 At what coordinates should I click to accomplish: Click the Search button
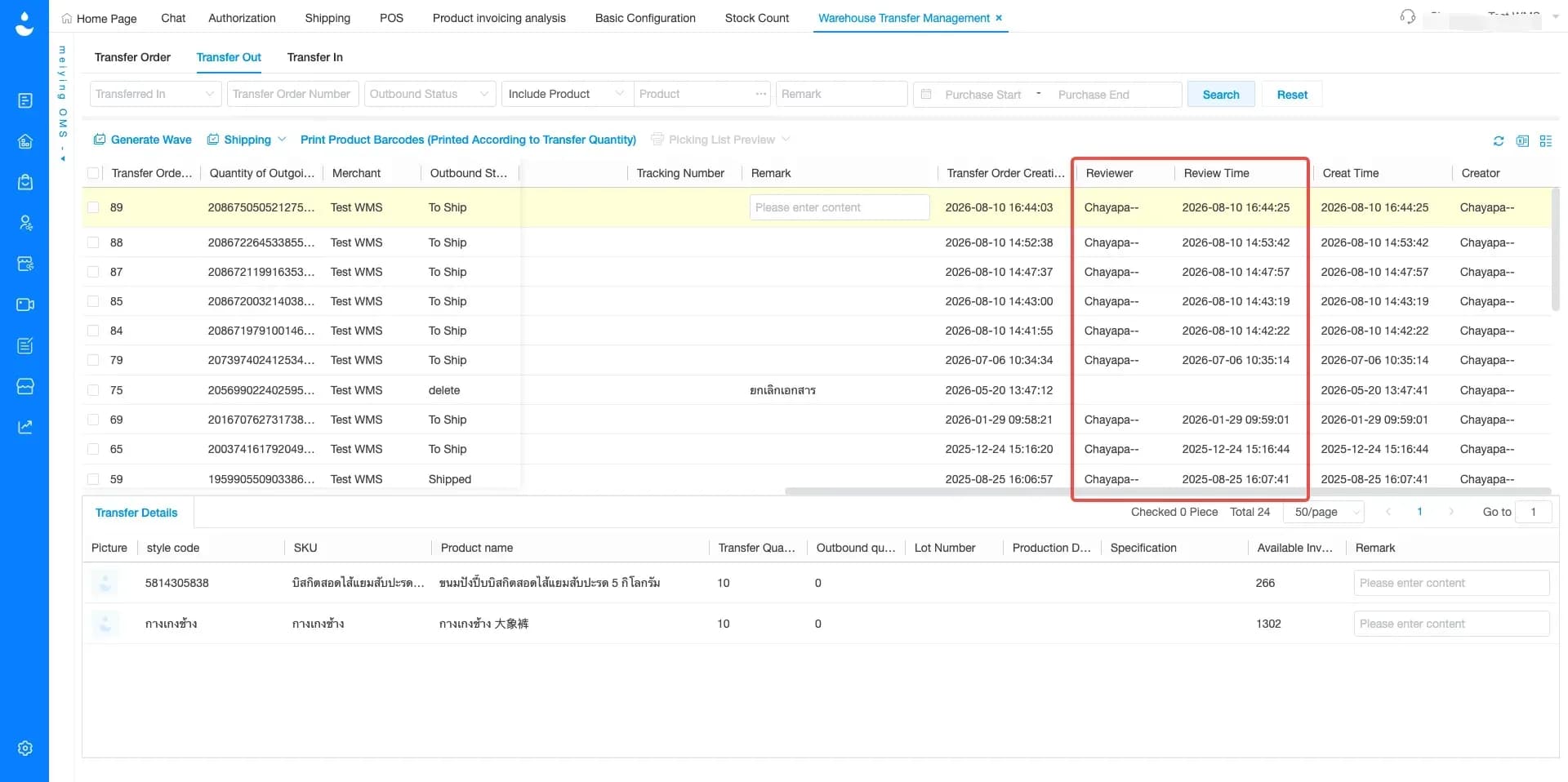(x=1221, y=95)
